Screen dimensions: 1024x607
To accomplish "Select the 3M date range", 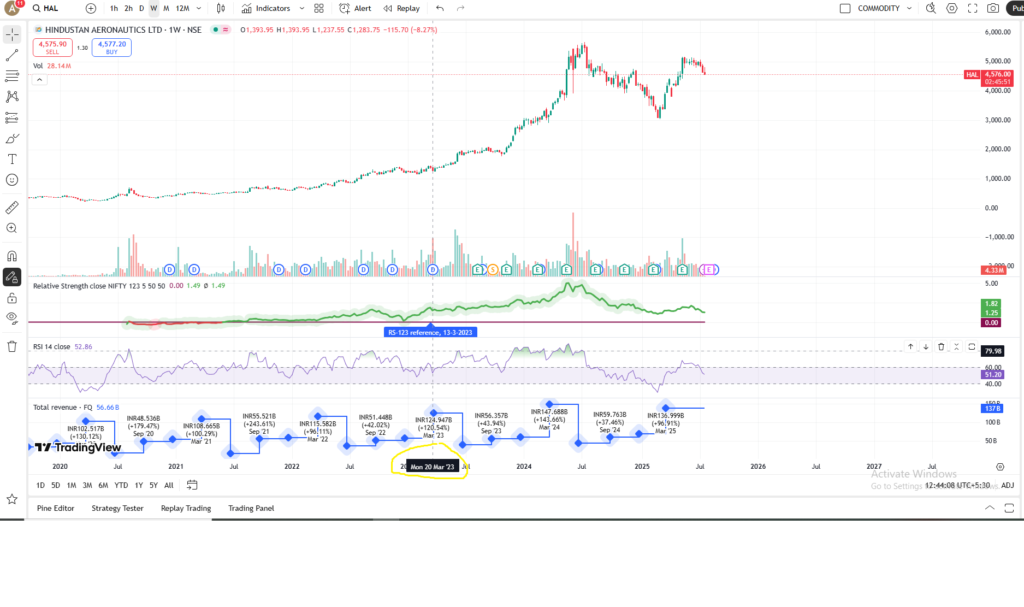I will (x=87, y=485).
